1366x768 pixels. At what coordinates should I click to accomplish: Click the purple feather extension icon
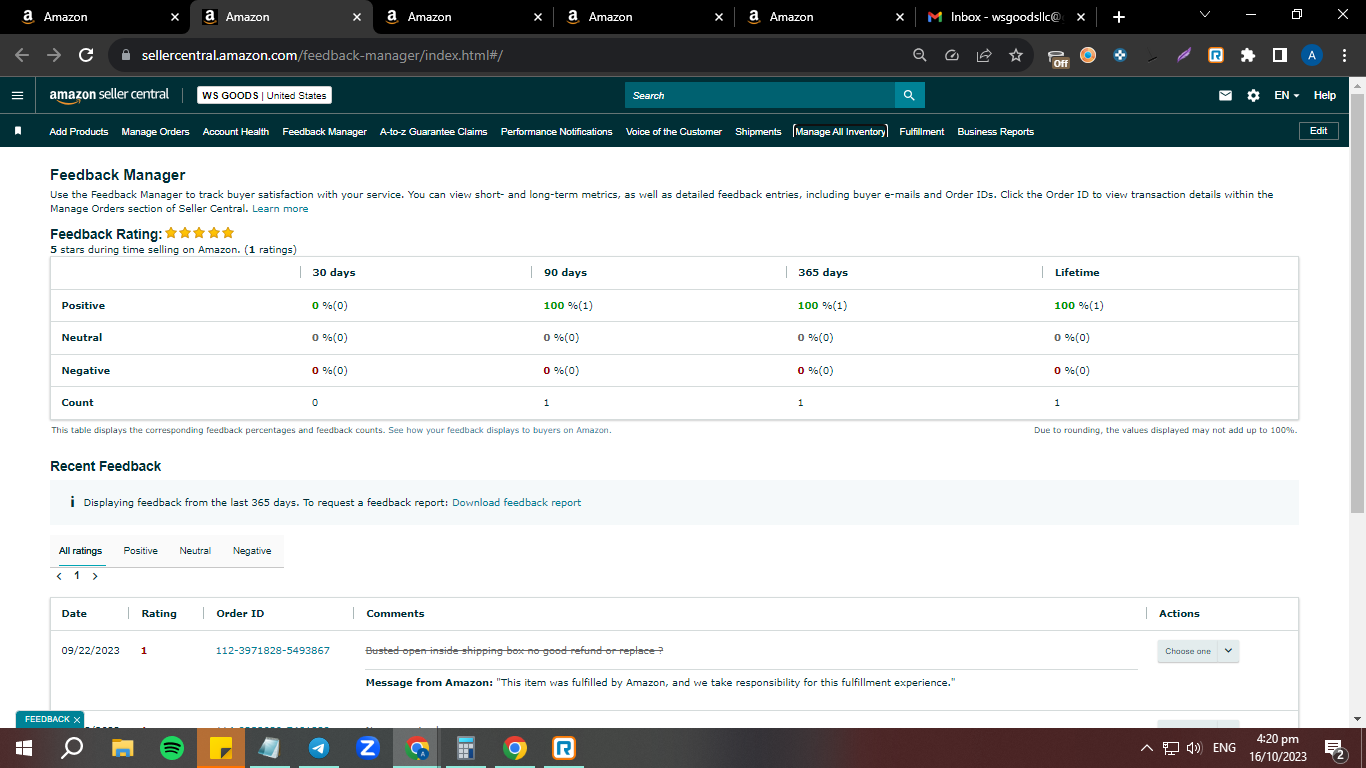click(x=1184, y=56)
